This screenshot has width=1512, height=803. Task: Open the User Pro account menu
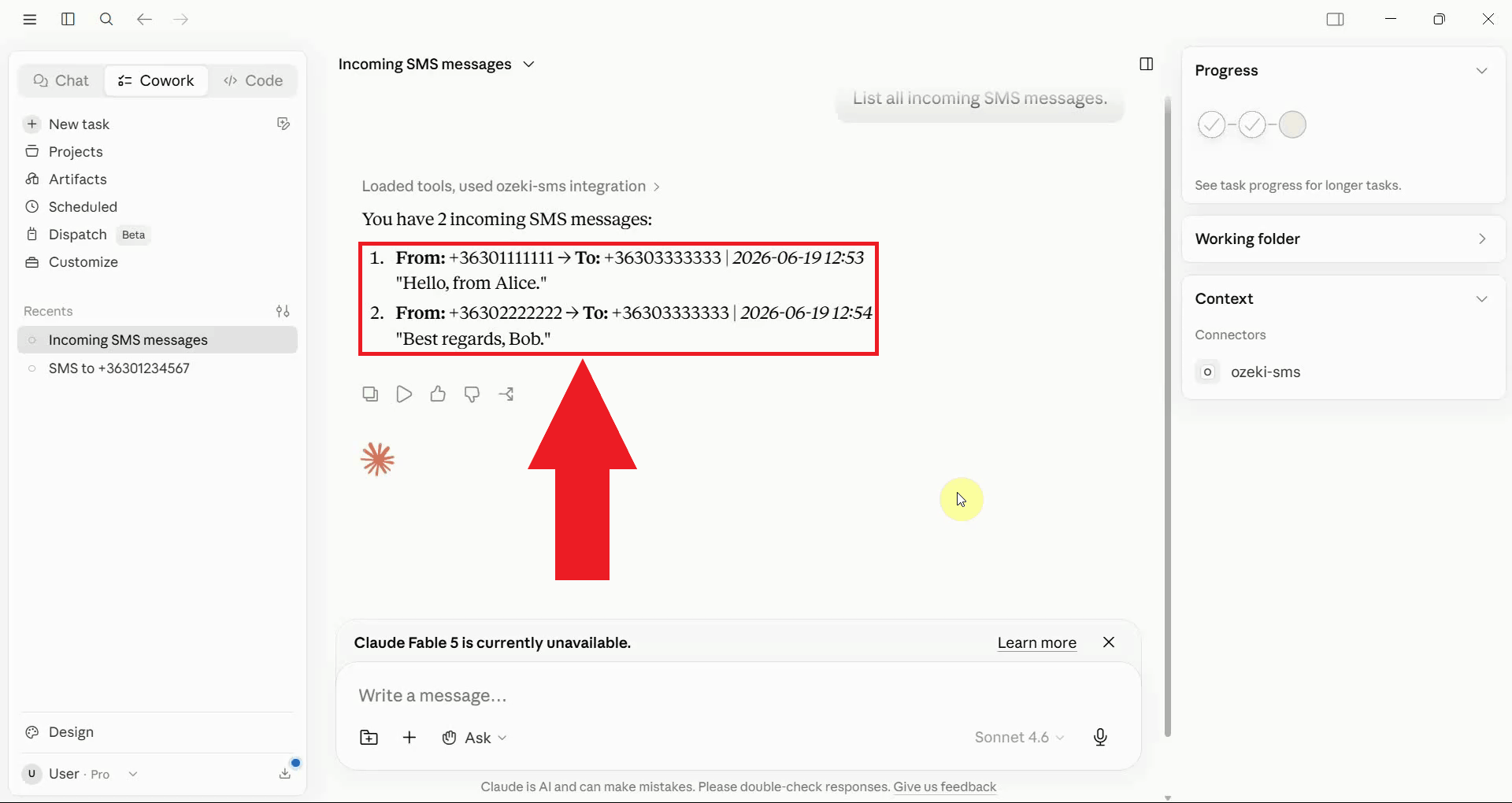pos(80,774)
